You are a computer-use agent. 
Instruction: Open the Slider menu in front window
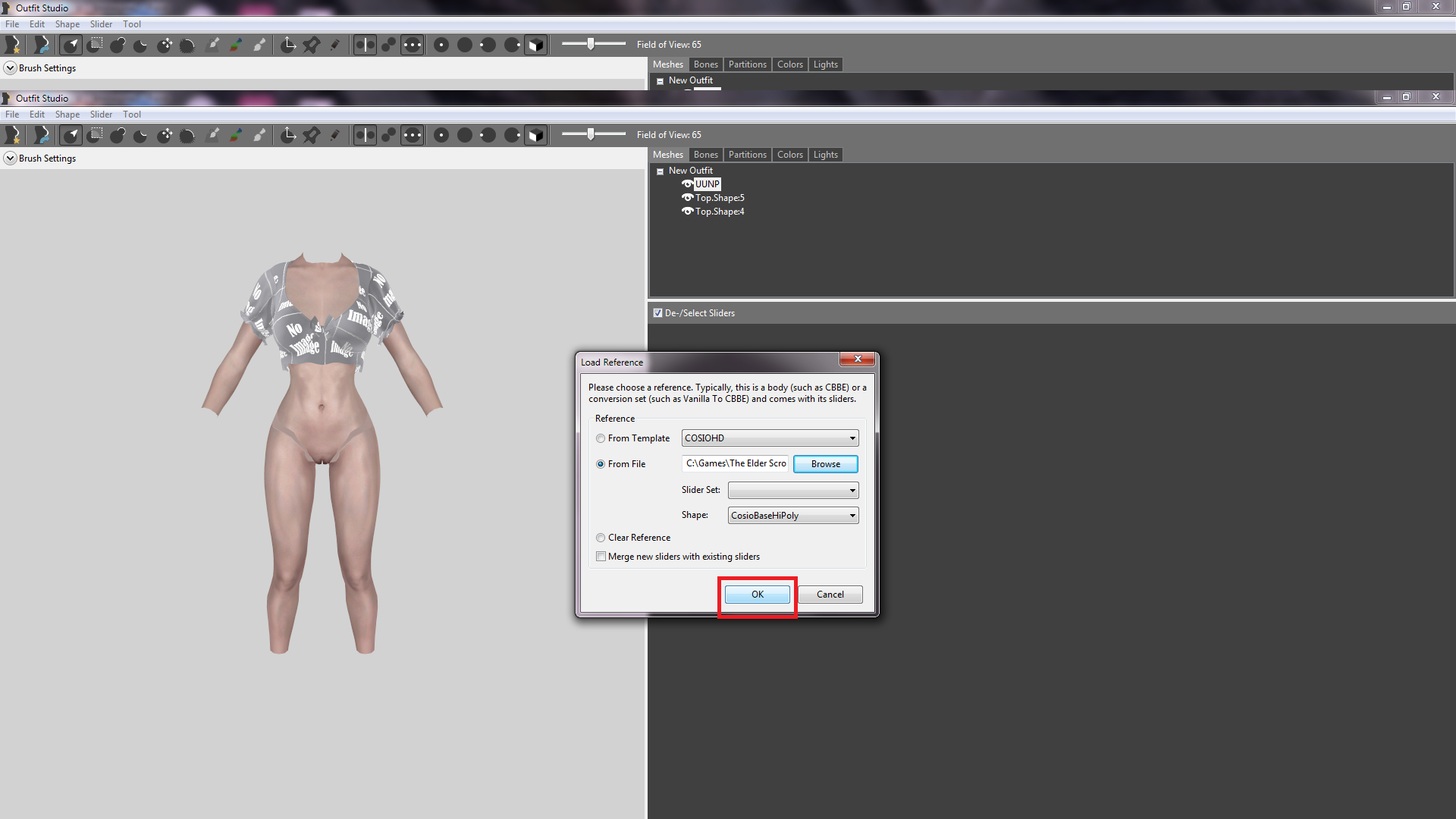click(x=101, y=115)
